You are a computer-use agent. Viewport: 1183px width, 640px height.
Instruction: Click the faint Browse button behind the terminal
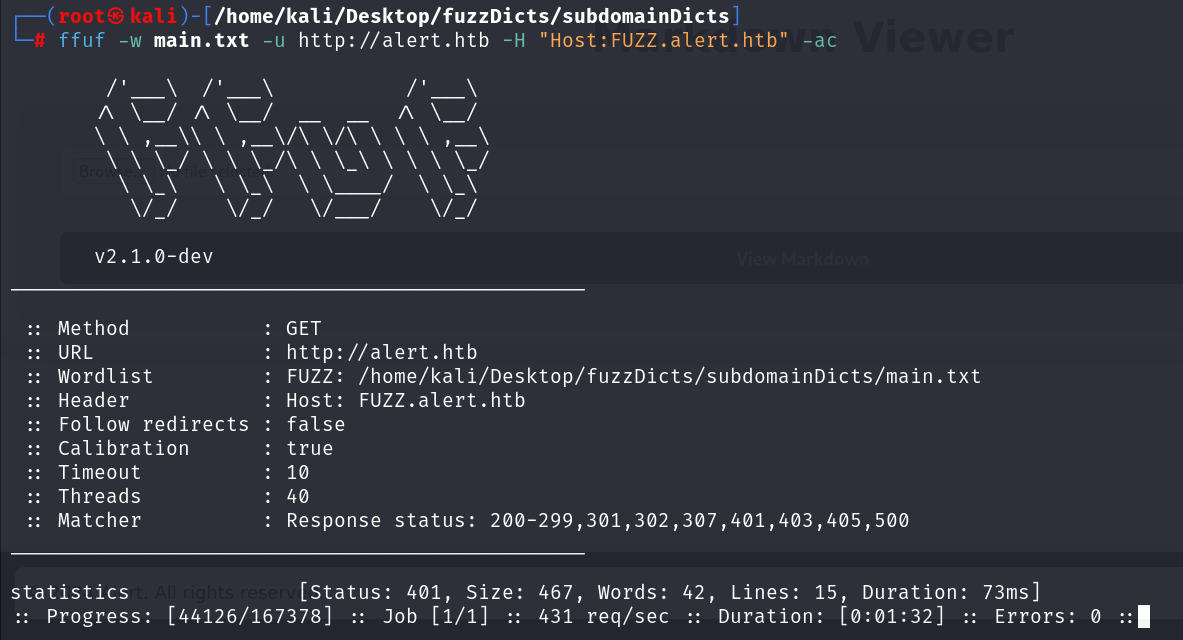pos(106,171)
